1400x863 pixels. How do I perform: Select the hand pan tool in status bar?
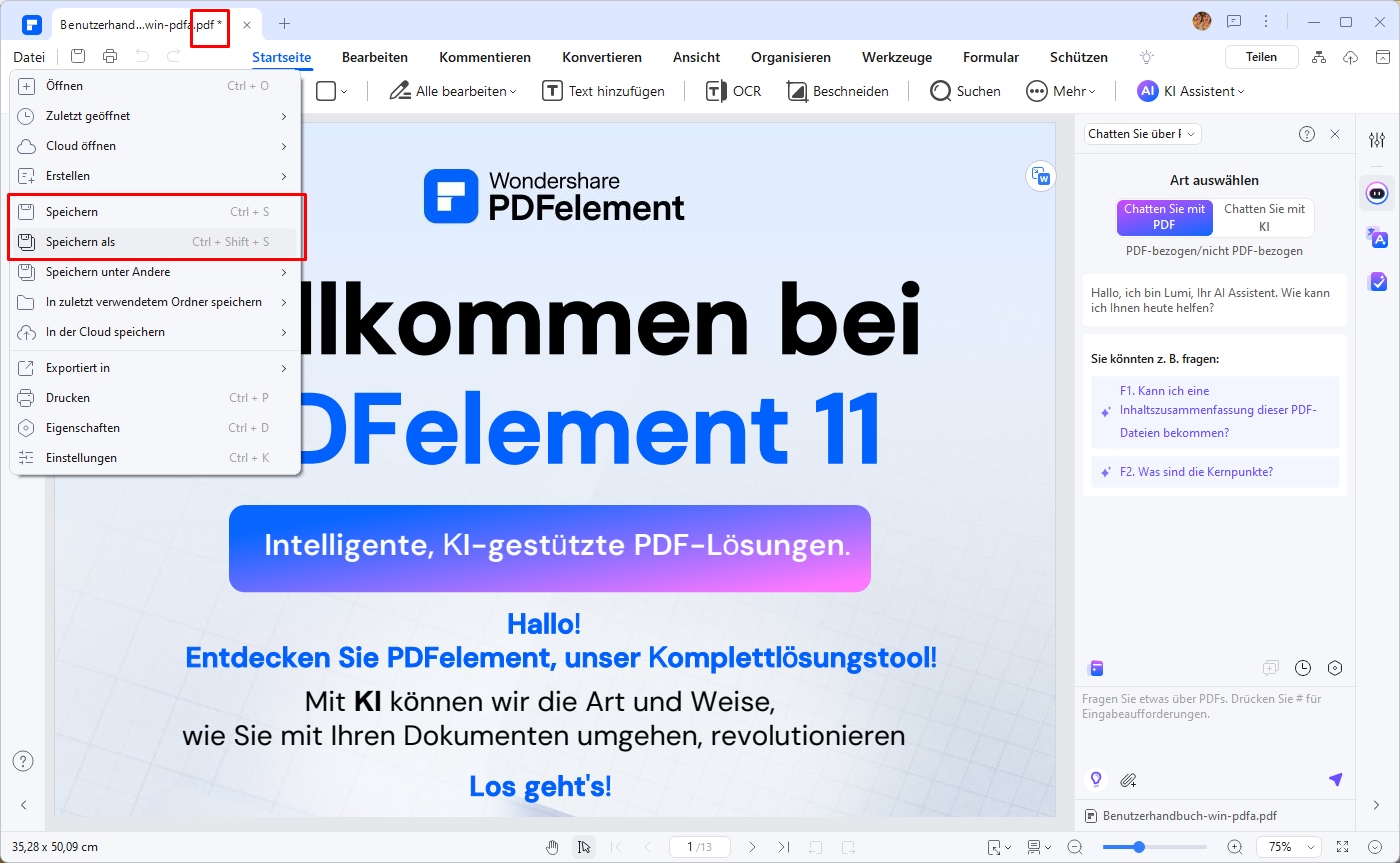tap(553, 847)
